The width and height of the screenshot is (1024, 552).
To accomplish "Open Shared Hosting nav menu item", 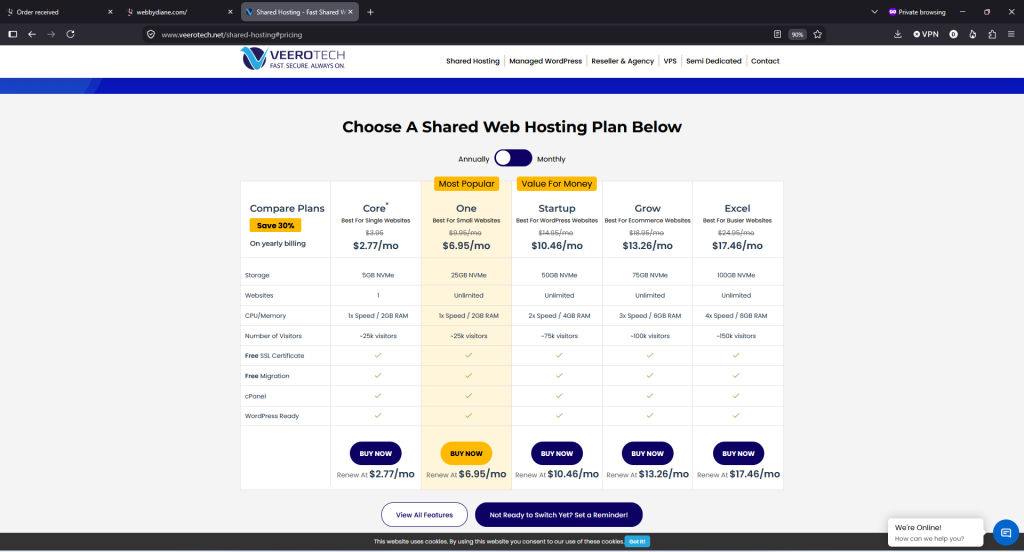I will (473, 61).
